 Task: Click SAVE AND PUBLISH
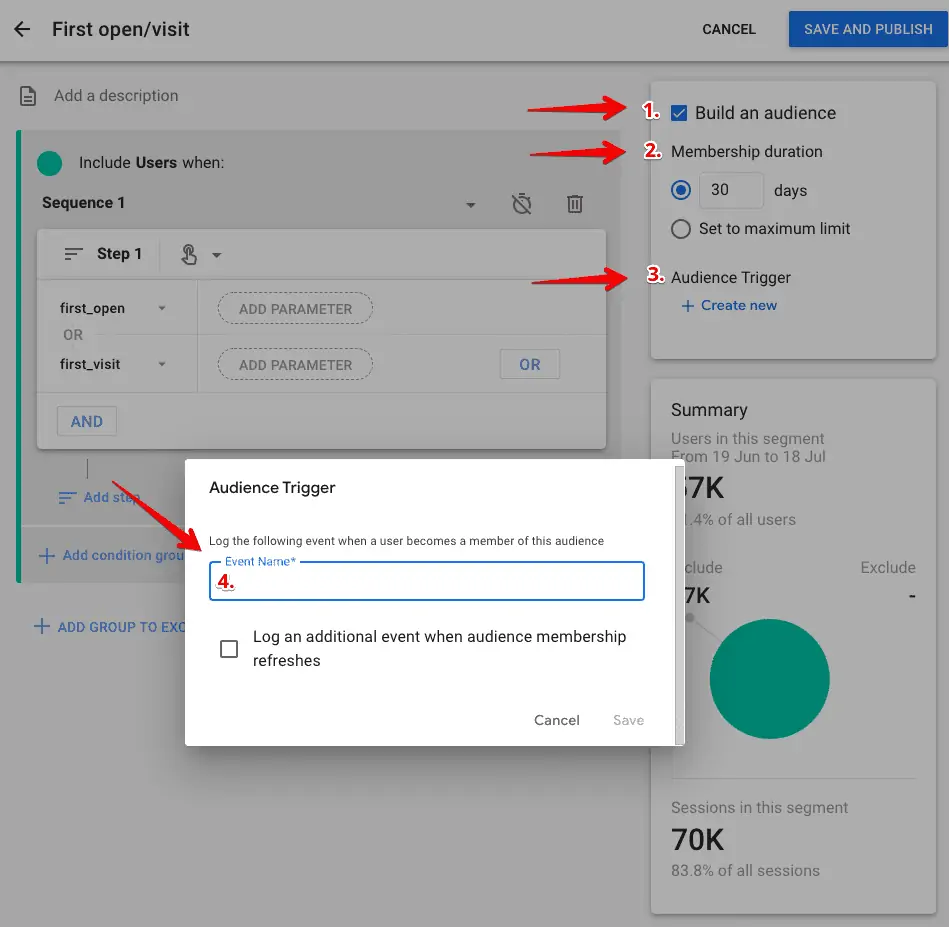click(867, 29)
